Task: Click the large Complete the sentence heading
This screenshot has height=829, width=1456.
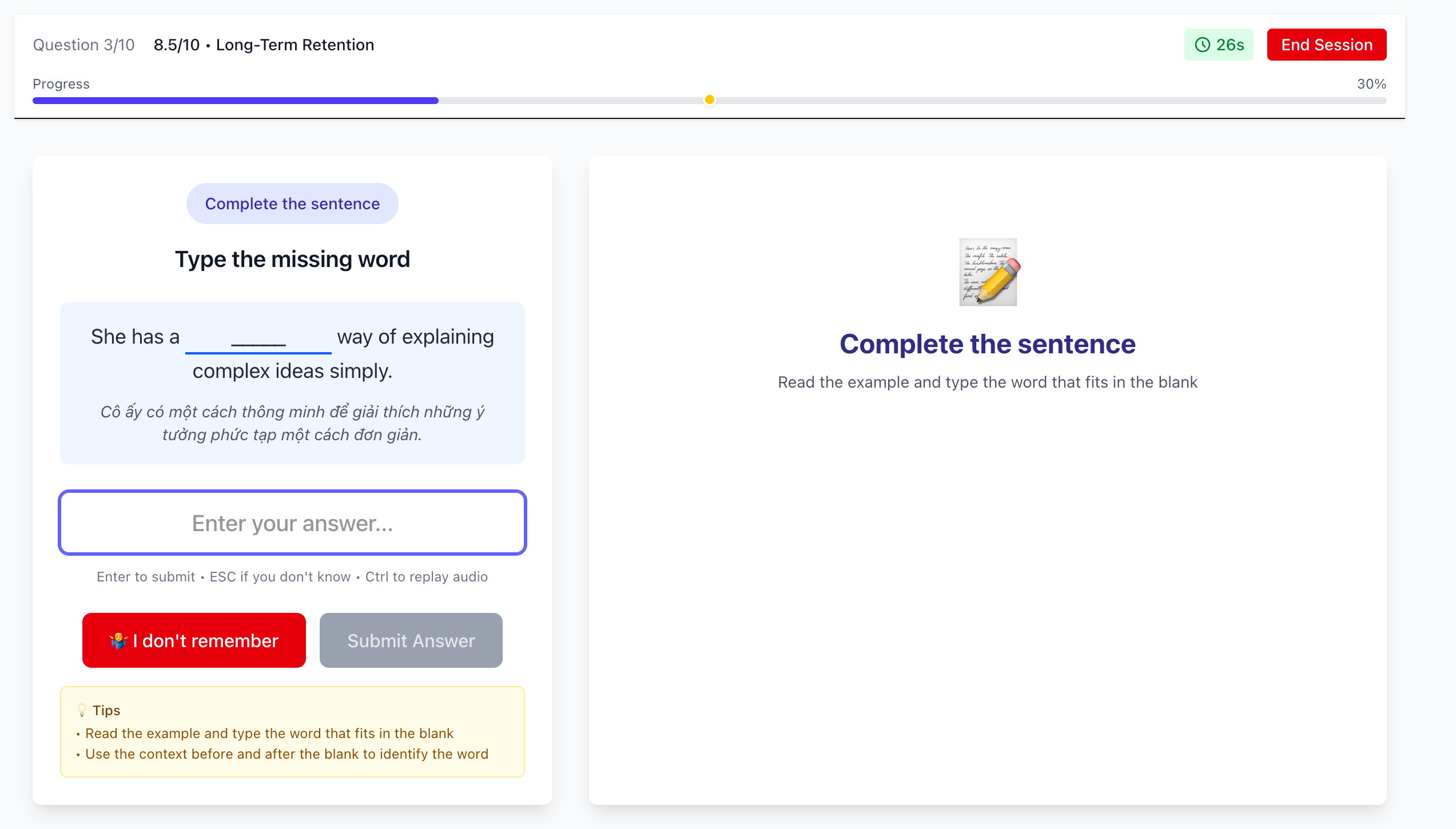Action: coord(987,344)
